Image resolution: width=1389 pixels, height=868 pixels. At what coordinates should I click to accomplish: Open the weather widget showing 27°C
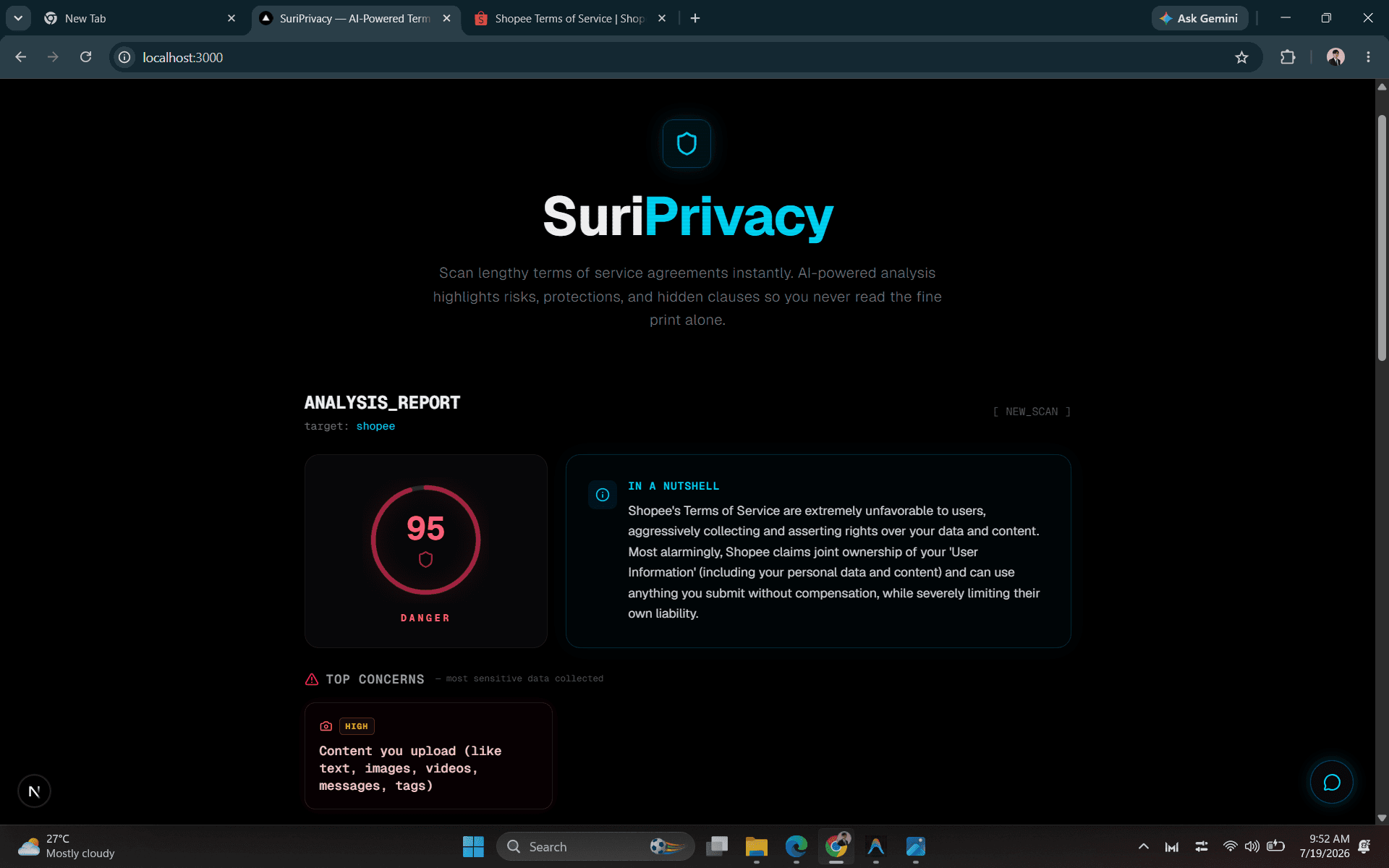click(x=67, y=846)
